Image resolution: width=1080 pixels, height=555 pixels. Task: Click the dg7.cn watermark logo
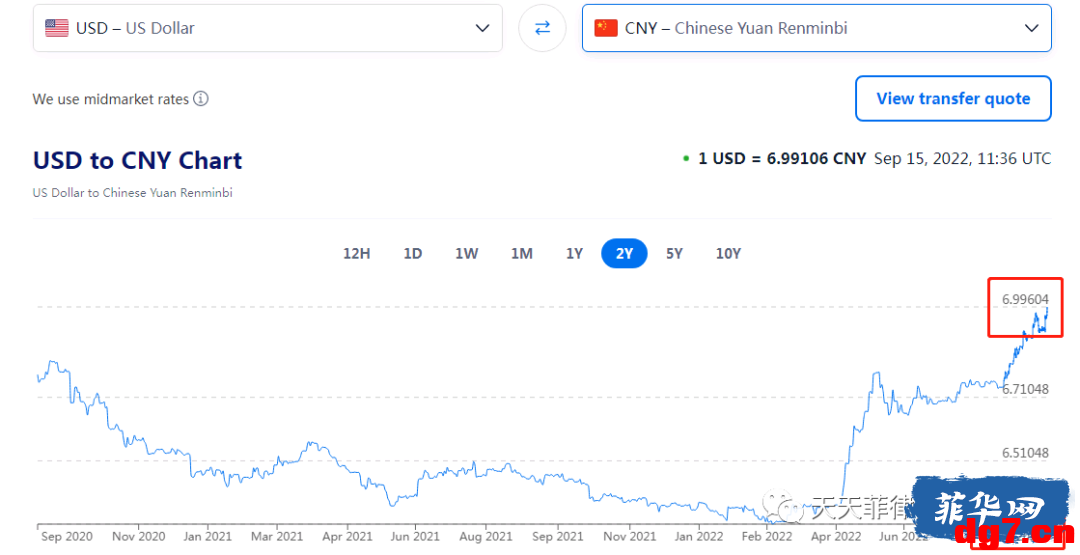coord(993,513)
